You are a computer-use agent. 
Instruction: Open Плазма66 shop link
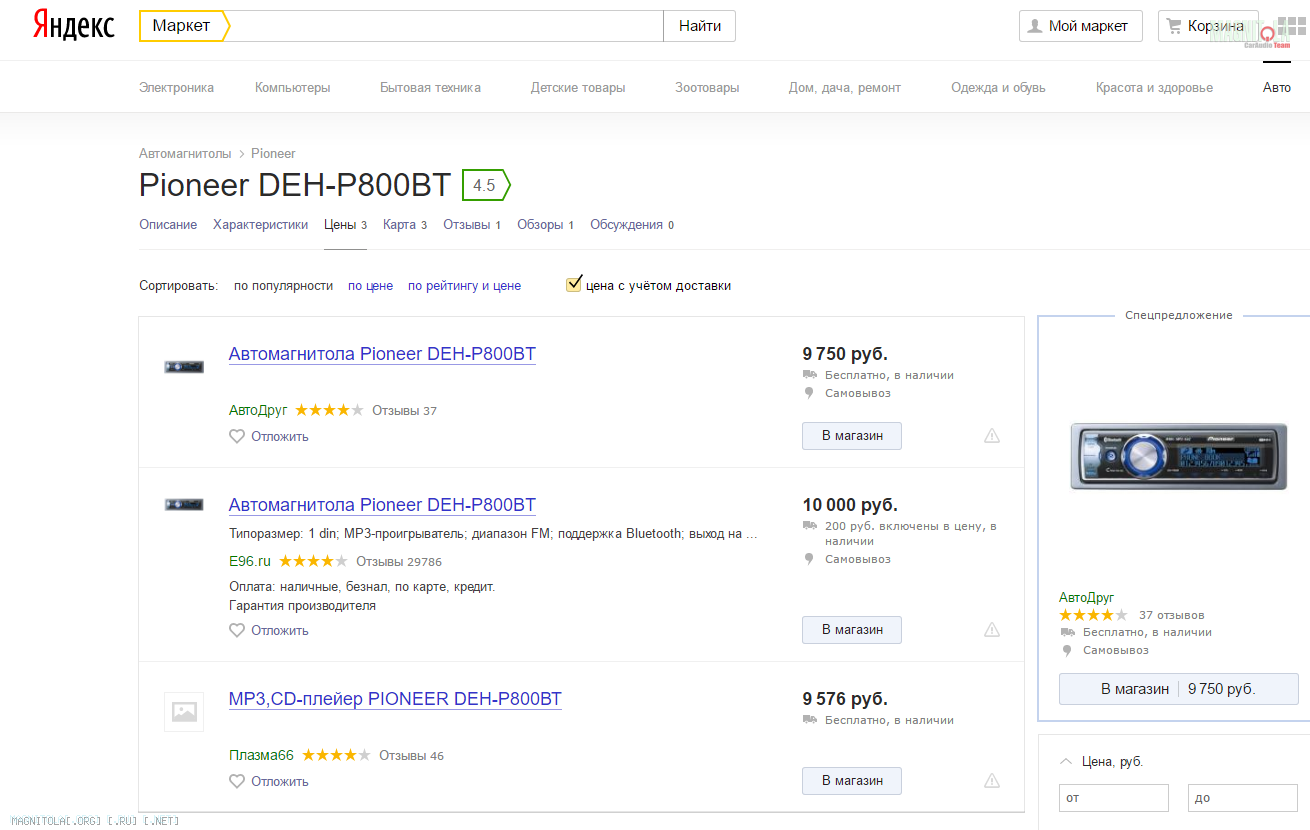tap(261, 755)
